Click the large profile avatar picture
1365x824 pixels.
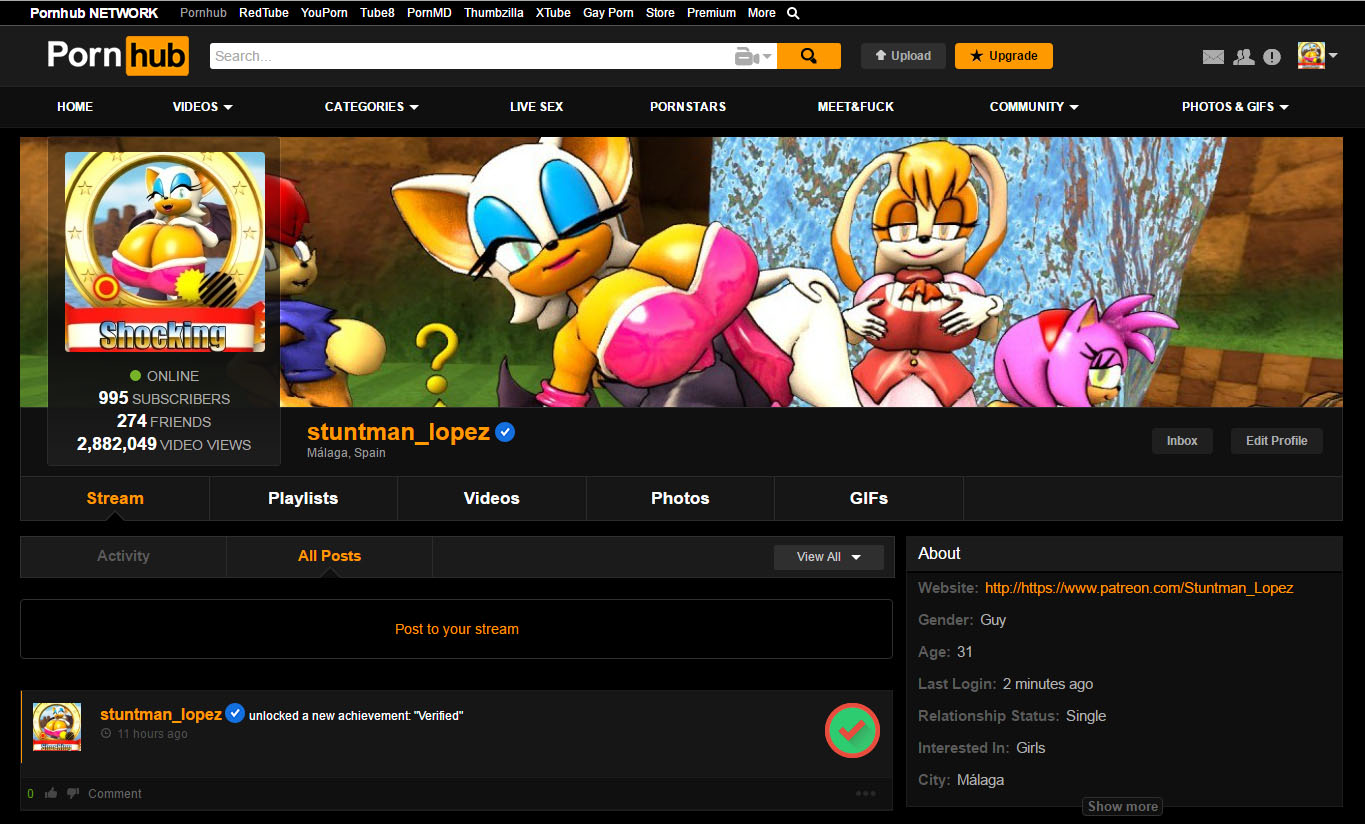165,252
